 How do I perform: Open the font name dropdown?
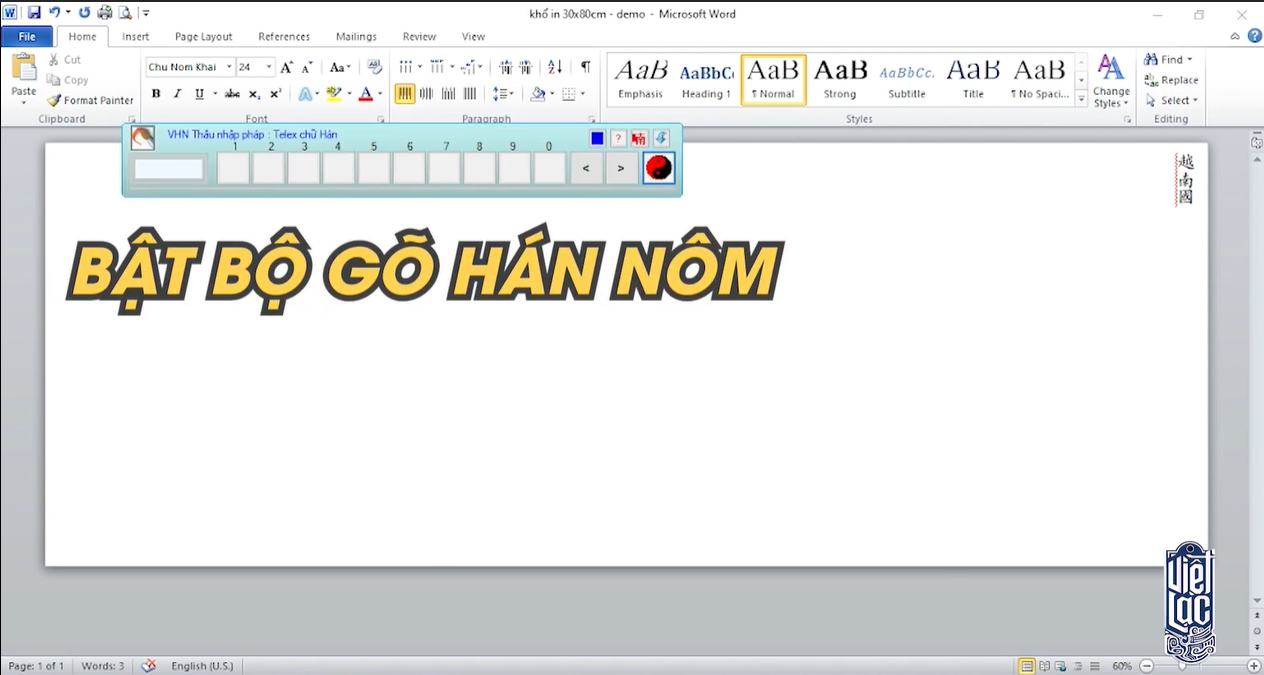[x=229, y=67]
